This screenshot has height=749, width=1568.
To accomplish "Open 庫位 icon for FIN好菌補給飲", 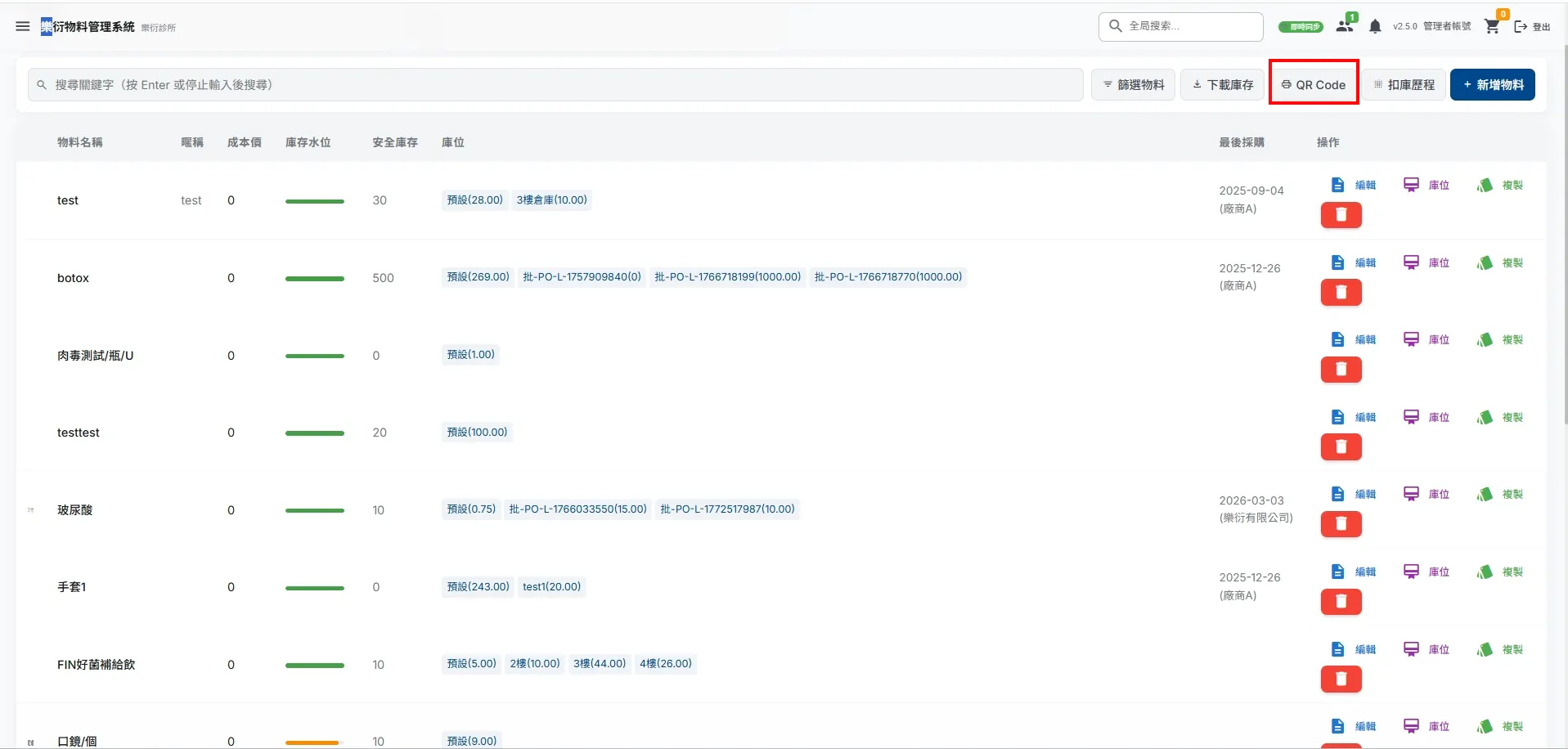I will 1411,649.
